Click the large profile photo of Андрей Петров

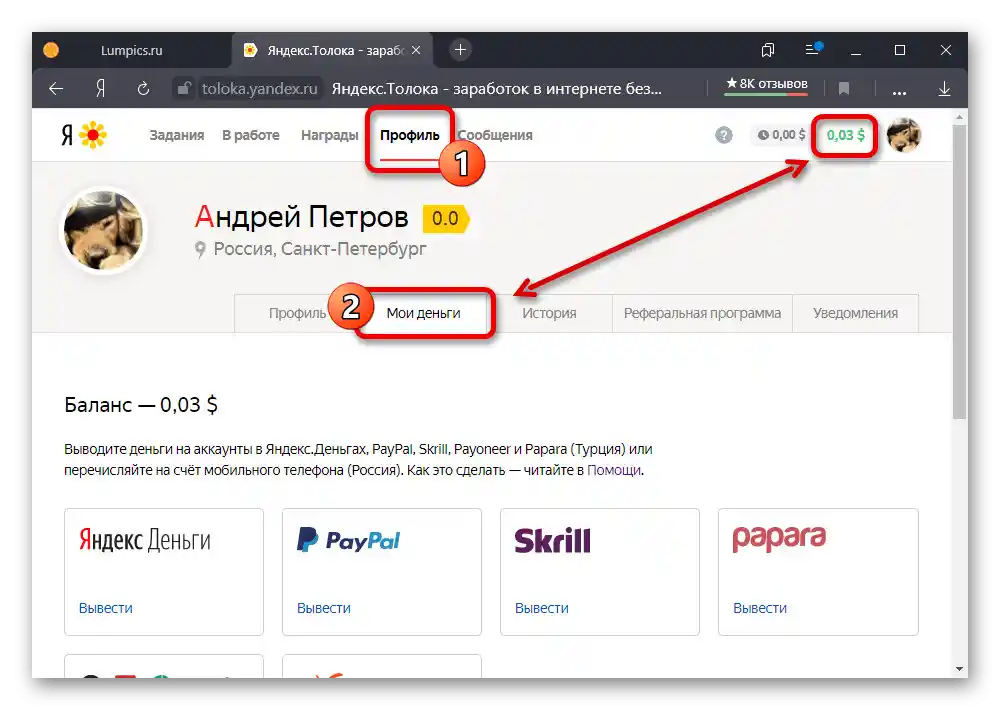coord(103,230)
